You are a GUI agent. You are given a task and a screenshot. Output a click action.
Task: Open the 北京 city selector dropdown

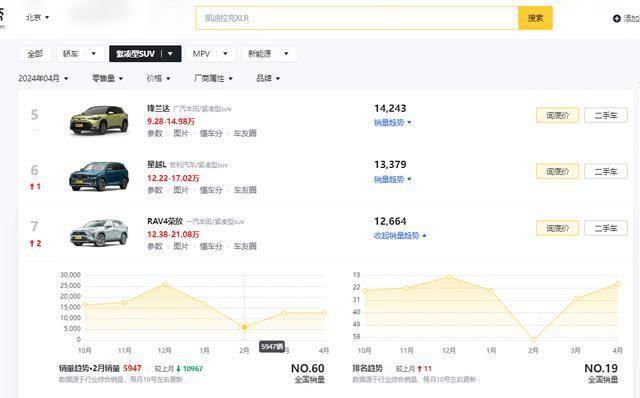(37, 18)
